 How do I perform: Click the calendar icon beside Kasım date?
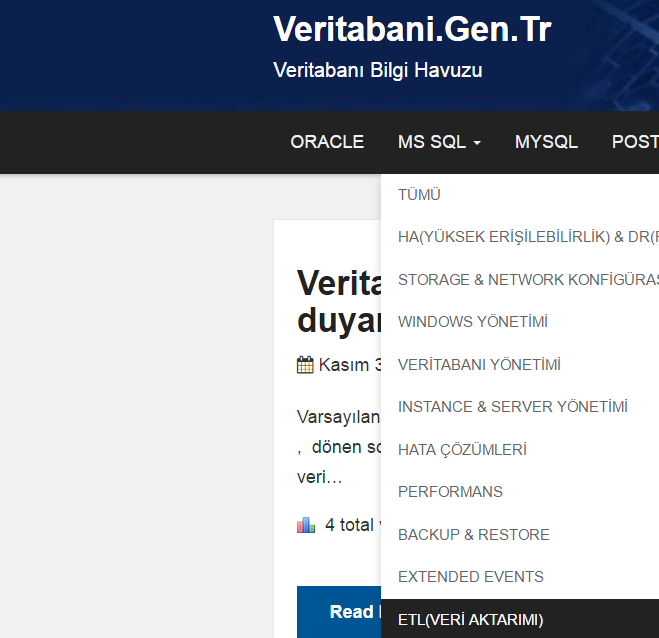(305, 365)
